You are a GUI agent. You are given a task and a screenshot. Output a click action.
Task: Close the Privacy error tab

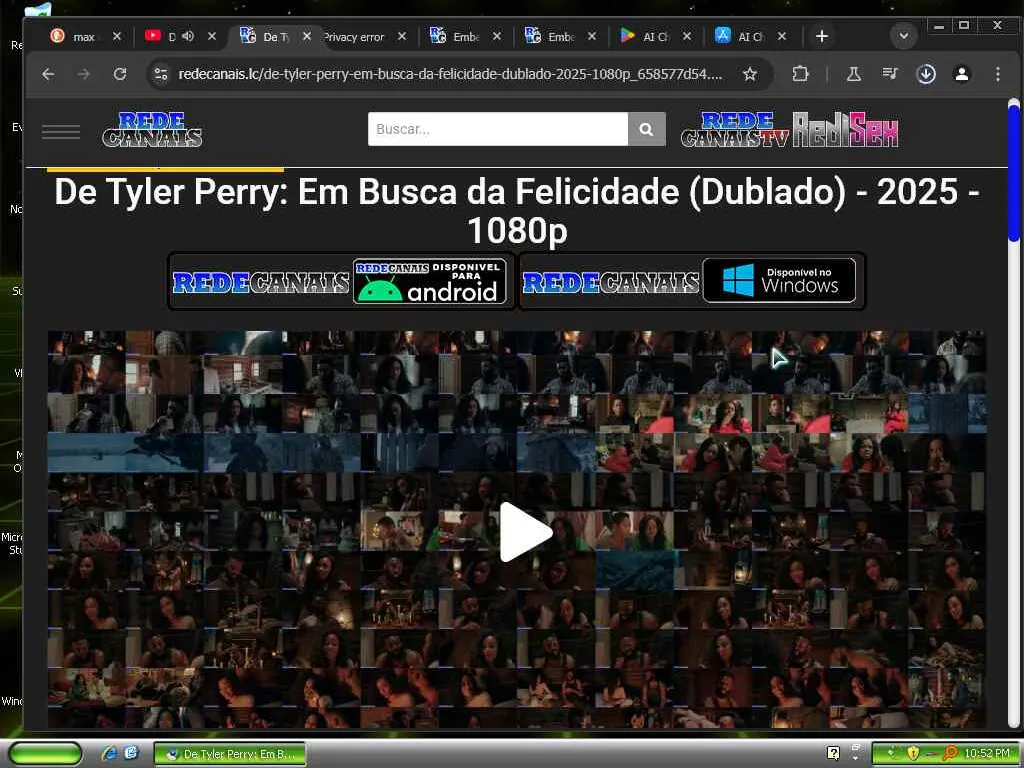[x=402, y=37]
